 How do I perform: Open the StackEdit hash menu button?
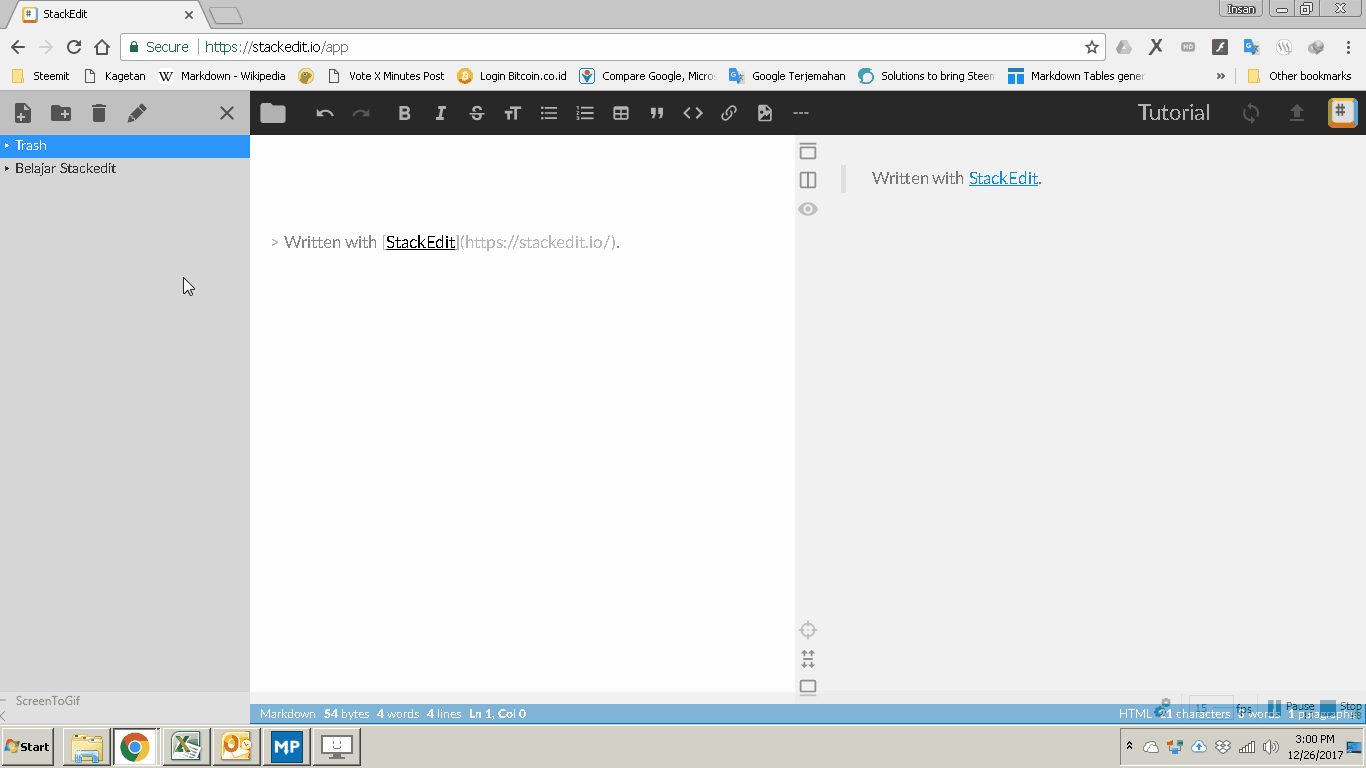[1342, 112]
